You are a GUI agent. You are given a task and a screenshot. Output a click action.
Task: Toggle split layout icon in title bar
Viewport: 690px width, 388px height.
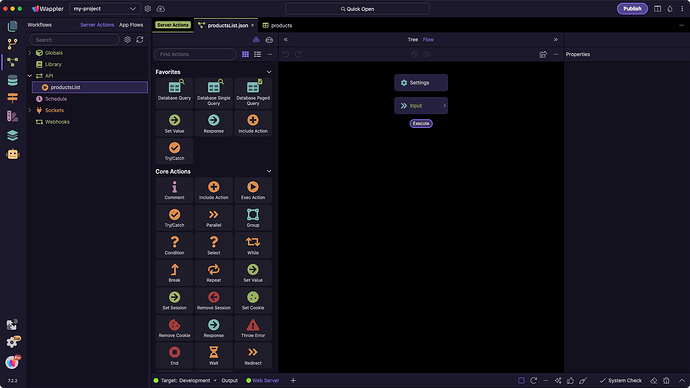point(657,9)
